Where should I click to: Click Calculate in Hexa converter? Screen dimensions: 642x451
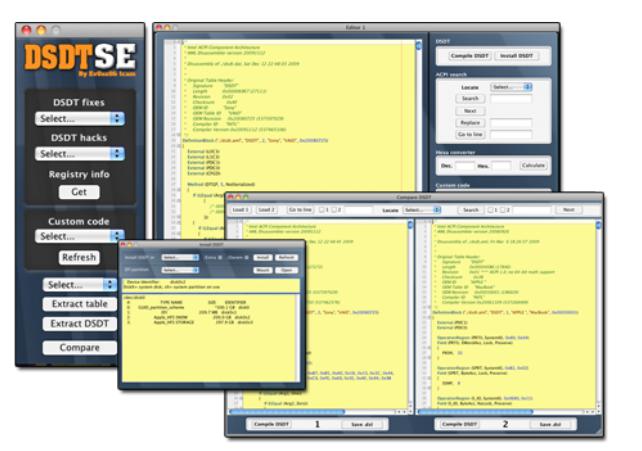(x=533, y=165)
